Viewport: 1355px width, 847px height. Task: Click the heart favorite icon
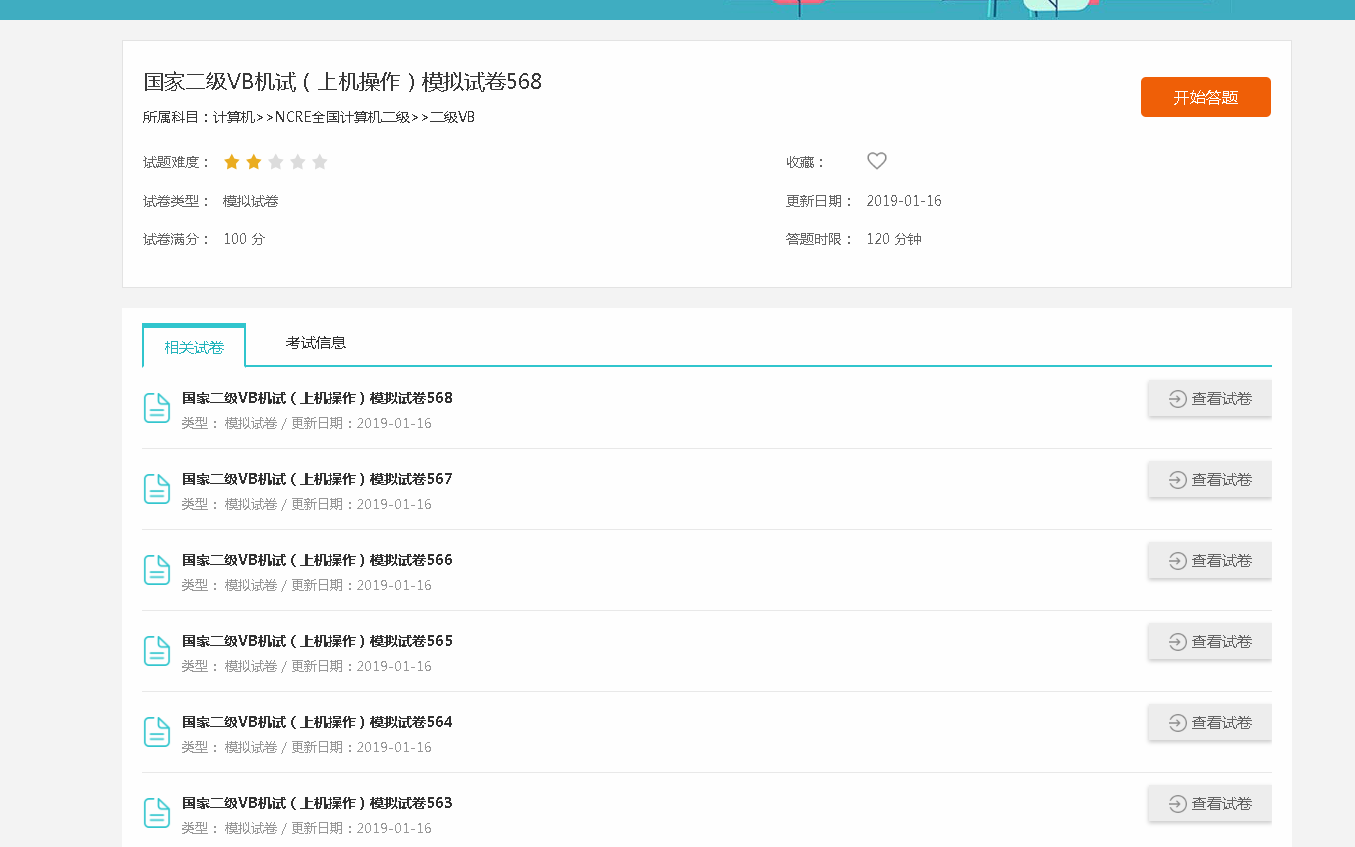[x=877, y=161]
